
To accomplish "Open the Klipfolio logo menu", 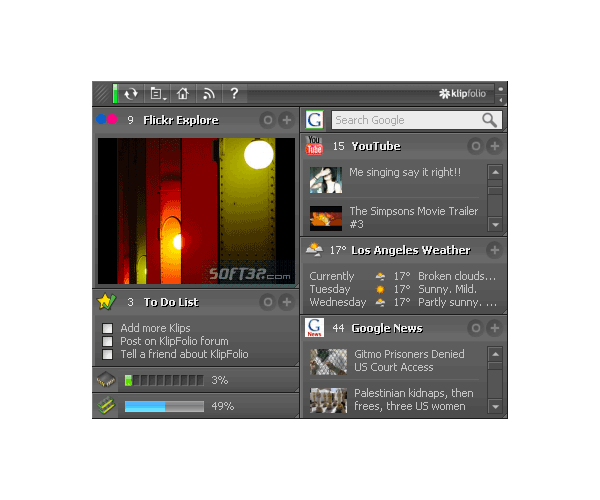I will coord(466,94).
